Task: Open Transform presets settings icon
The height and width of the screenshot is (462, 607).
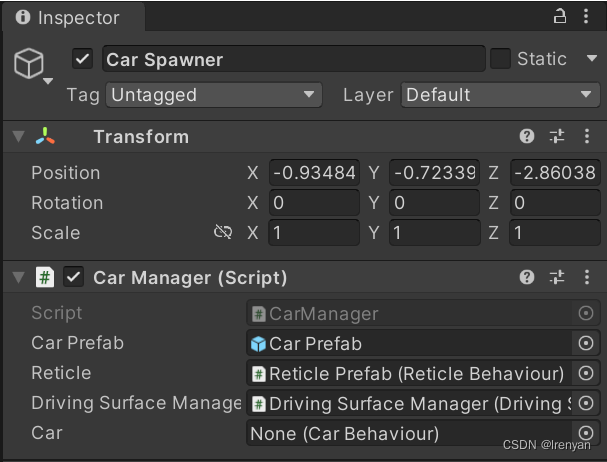Action: (557, 137)
